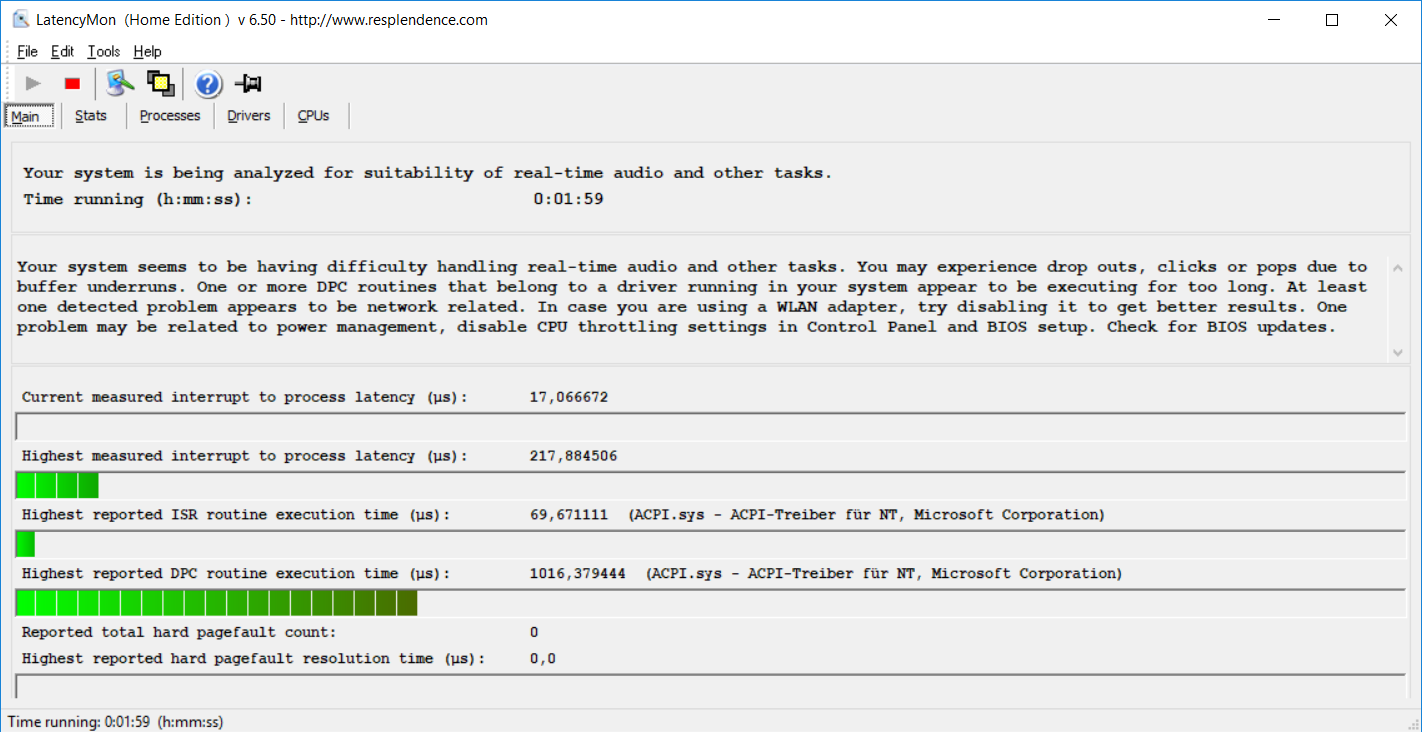This screenshot has width=1422, height=732.
Task: Open the options icon in toolbar
Action: [x=120, y=84]
